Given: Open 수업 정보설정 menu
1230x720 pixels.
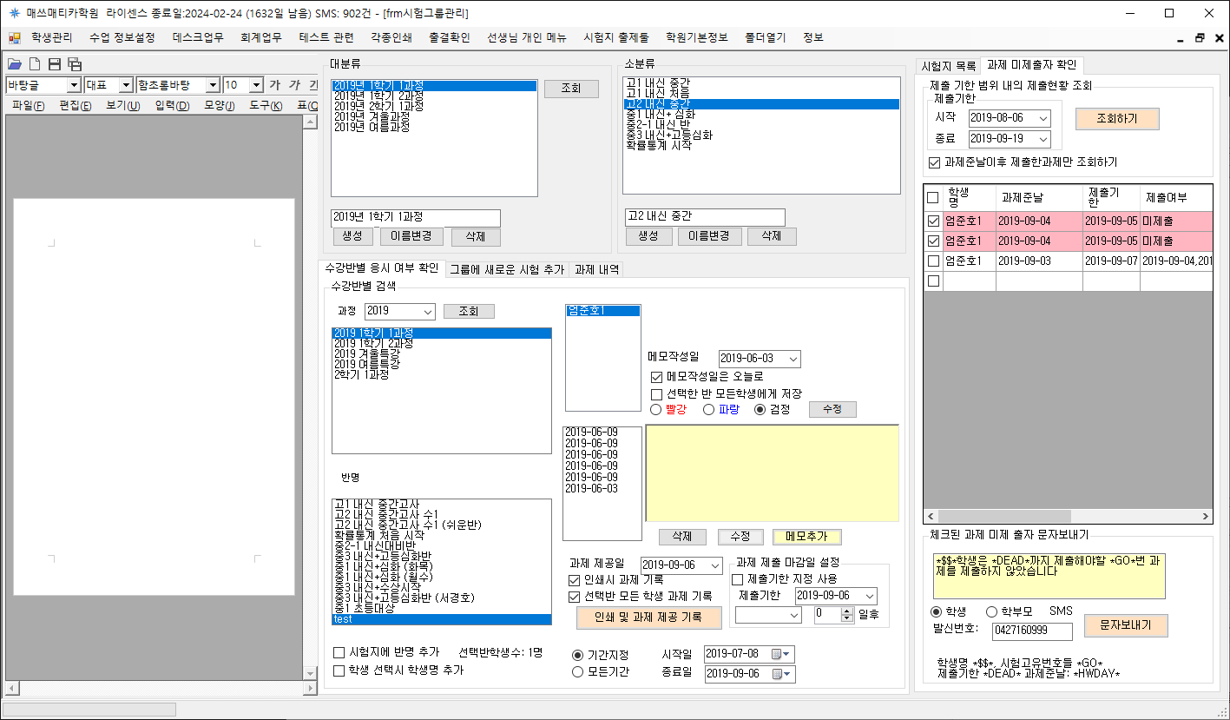Looking at the screenshot, I should (x=122, y=38).
